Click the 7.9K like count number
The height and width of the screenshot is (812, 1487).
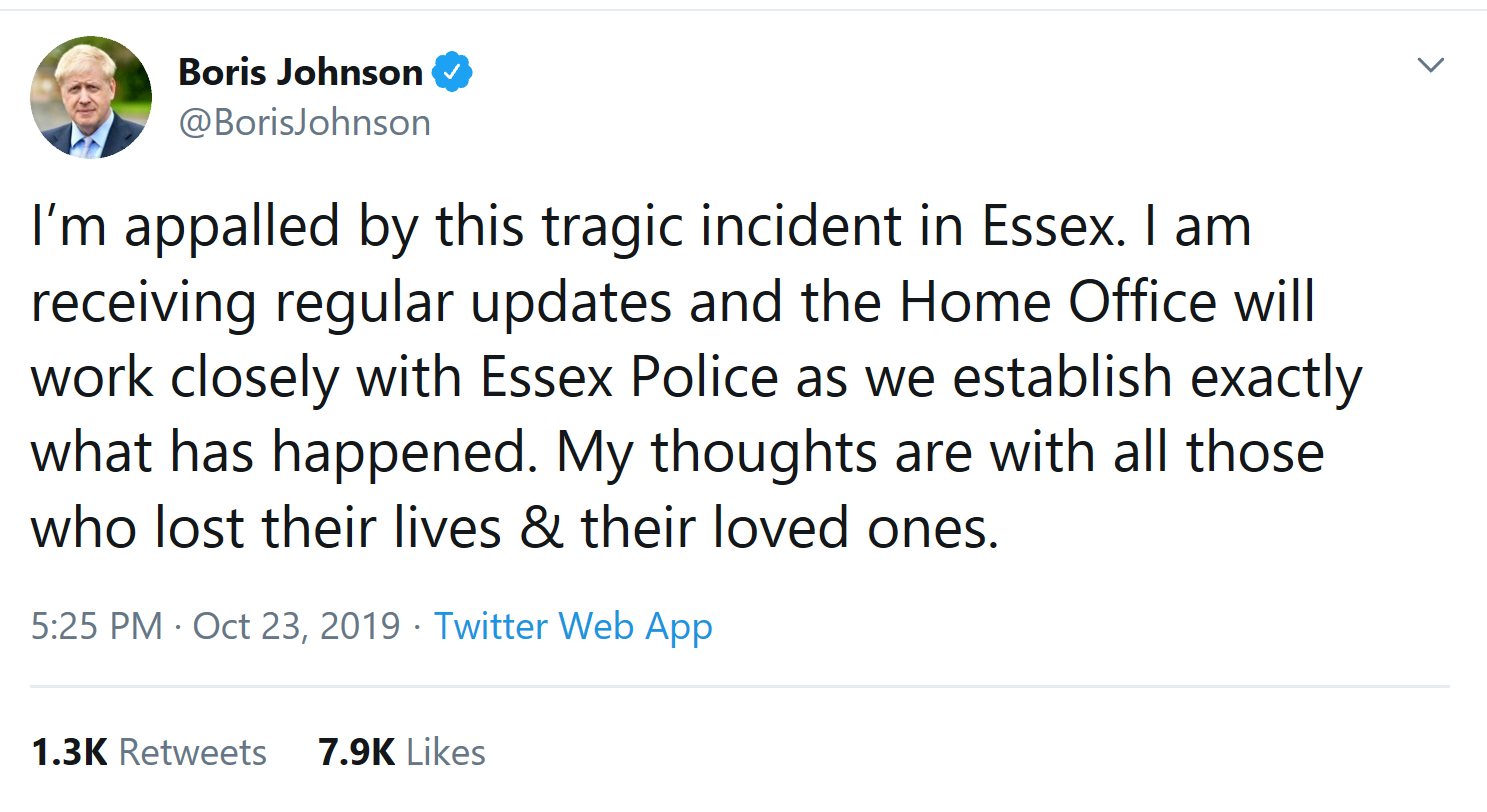click(x=357, y=752)
